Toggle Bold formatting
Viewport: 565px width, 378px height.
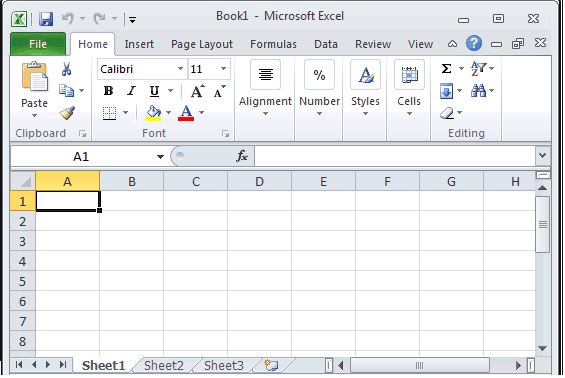coord(108,91)
